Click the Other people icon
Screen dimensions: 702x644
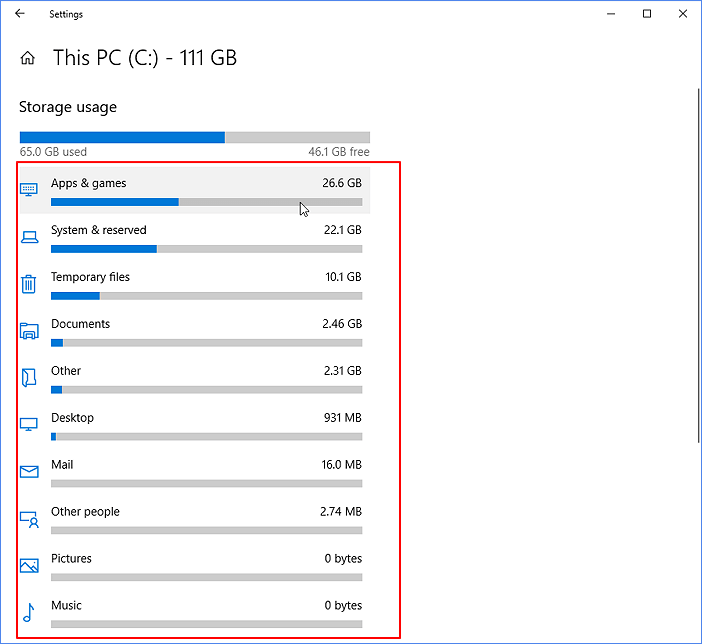[x=30, y=519]
